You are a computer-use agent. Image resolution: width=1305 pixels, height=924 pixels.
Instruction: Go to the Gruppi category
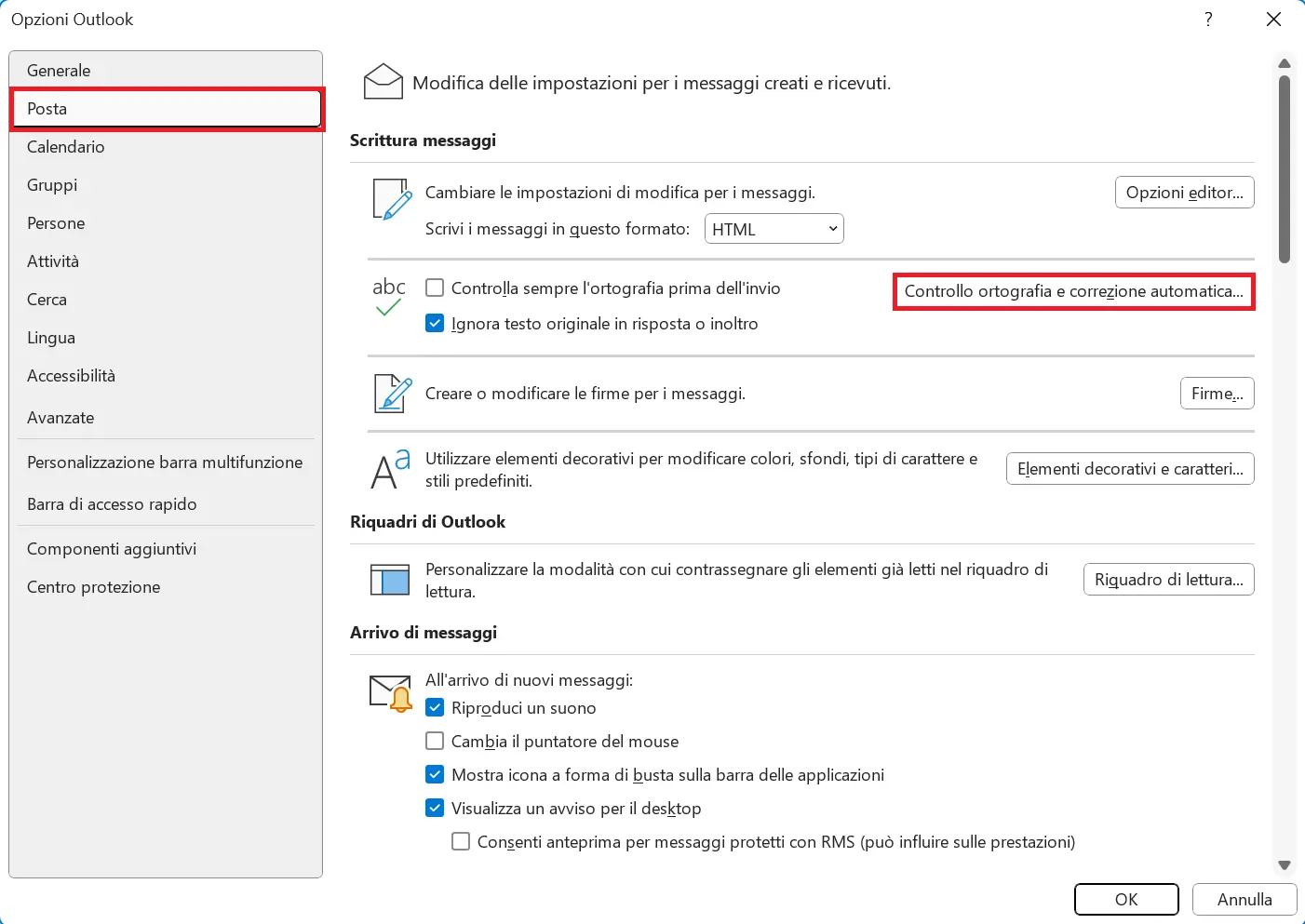pos(166,185)
